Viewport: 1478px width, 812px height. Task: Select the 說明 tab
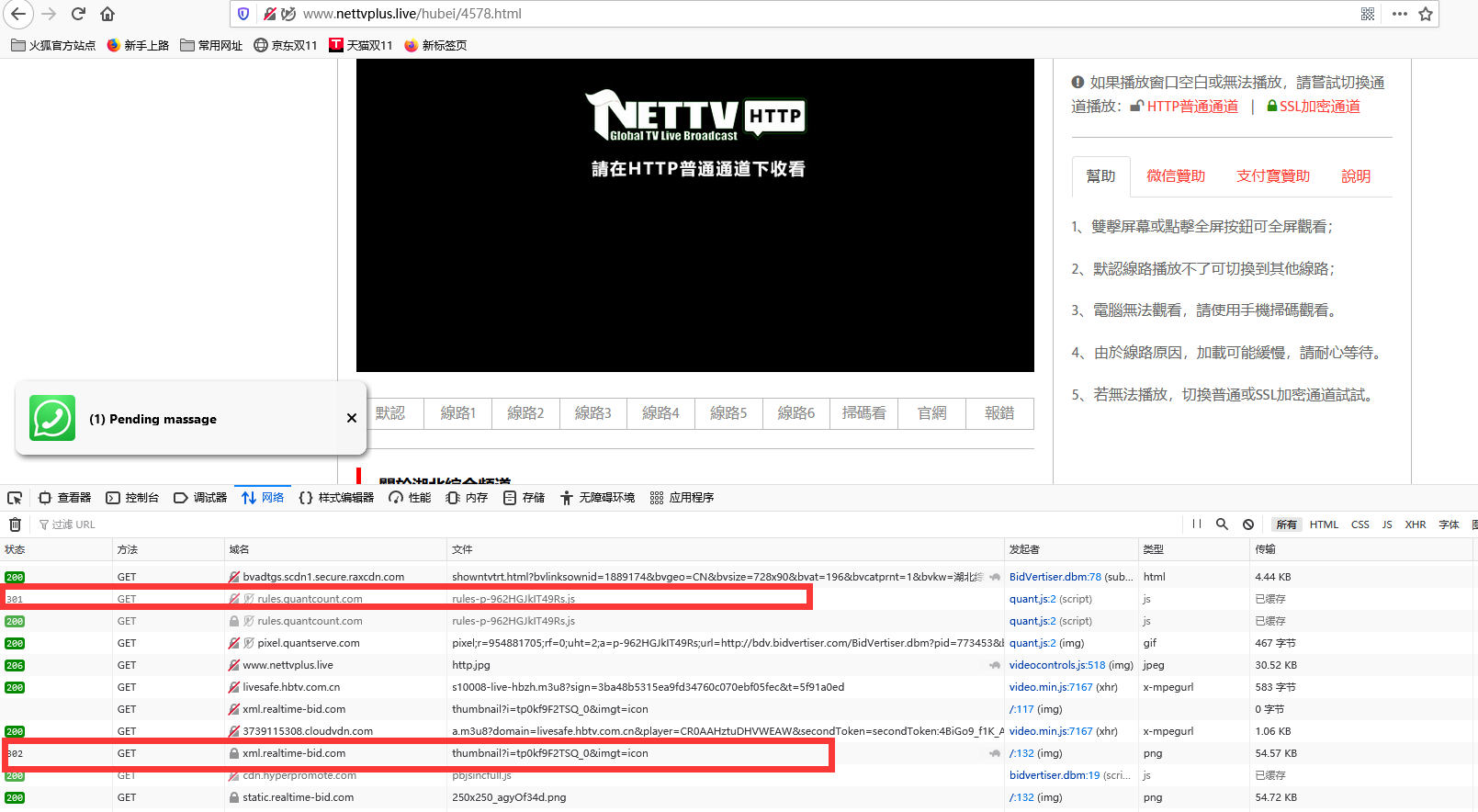1356,176
